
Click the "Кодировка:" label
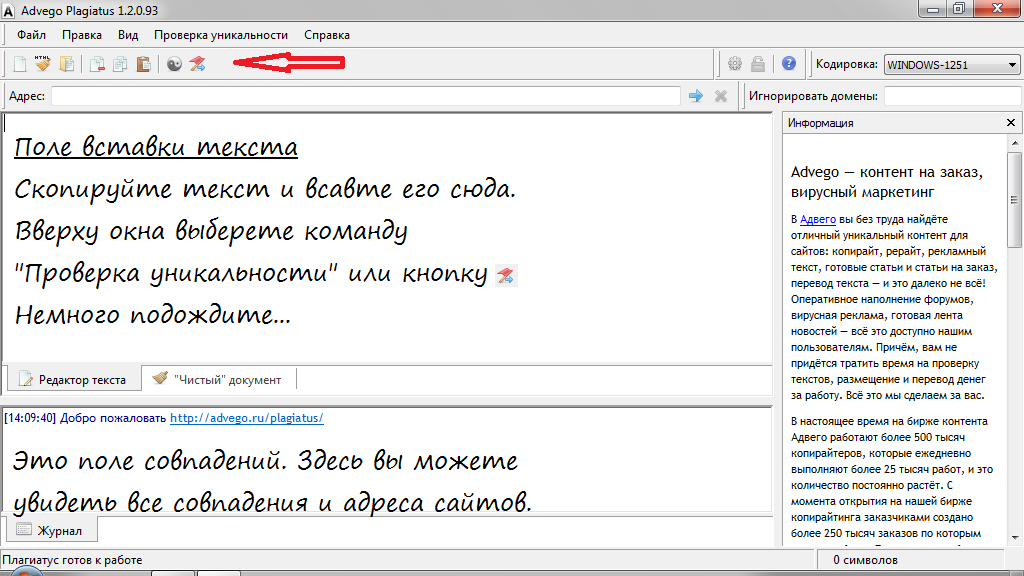(846, 65)
